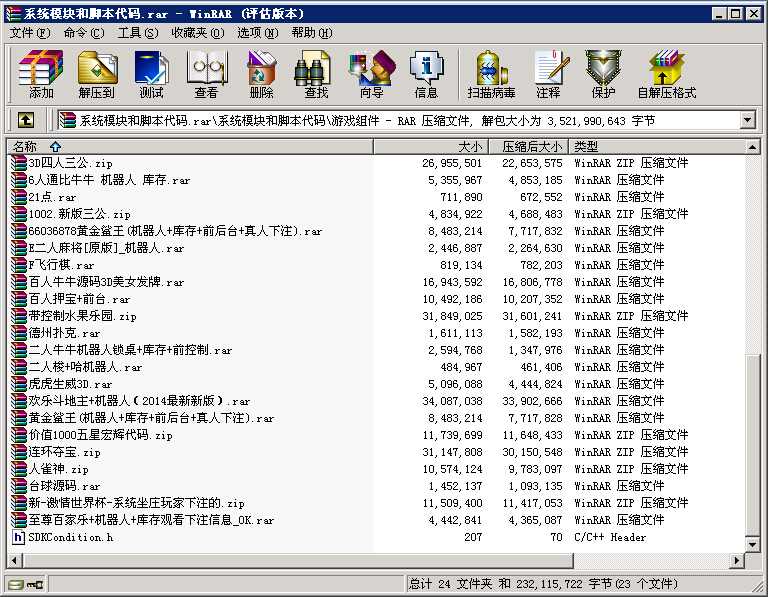The image size is (768, 597).
Task: Open the 工具(S) menu
Action: click(138, 33)
